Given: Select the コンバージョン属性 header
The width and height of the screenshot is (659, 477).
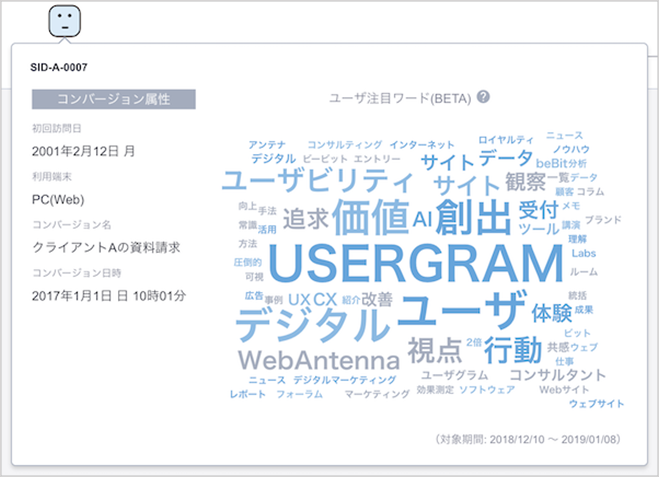Looking at the screenshot, I should 113,98.
